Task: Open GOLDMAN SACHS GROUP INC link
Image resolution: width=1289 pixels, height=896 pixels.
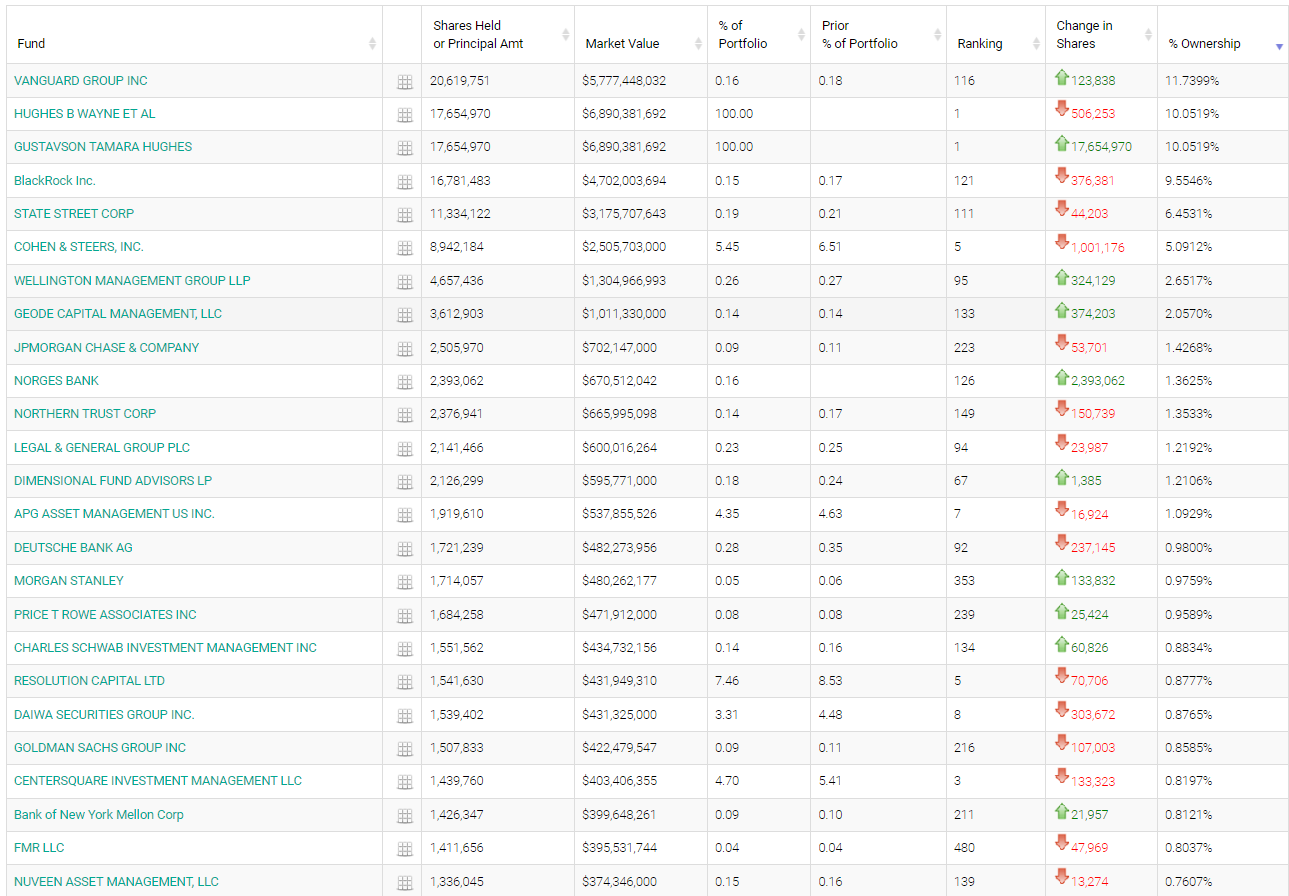Action: click(100, 748)
